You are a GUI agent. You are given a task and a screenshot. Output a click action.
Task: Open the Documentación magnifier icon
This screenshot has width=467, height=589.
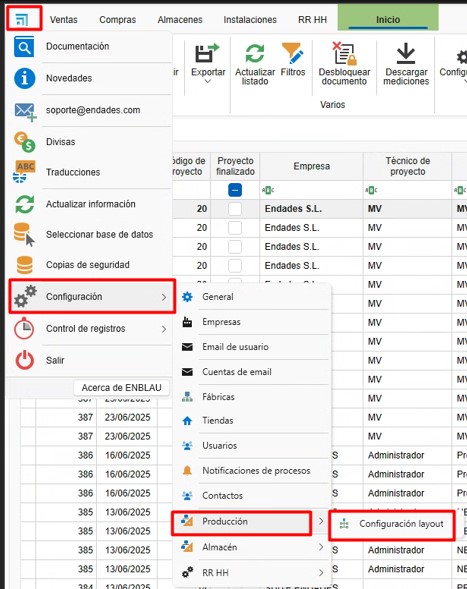coord(24,47)
